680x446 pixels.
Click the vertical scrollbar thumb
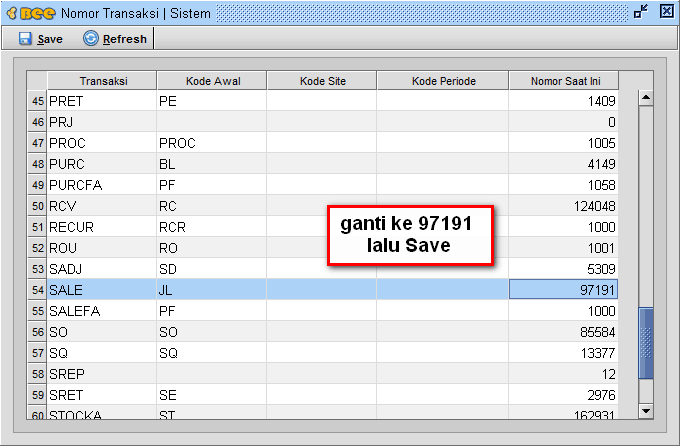click(x=646, y=343)
